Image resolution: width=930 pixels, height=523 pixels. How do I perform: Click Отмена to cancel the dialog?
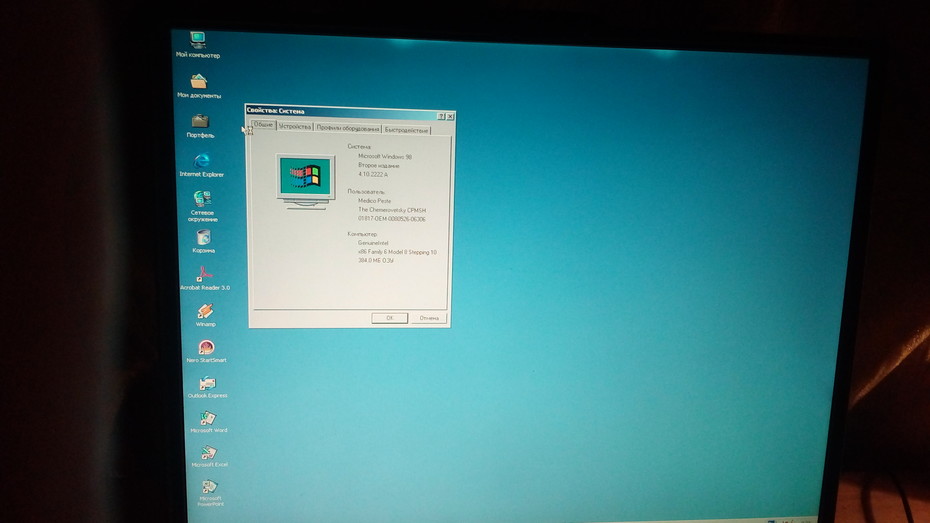[x=429, y=318]
